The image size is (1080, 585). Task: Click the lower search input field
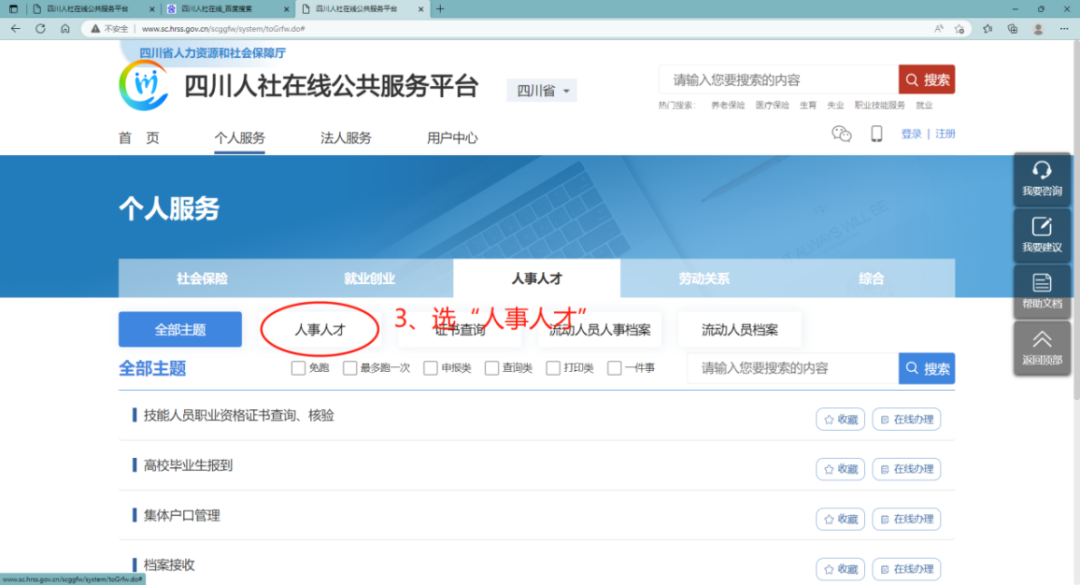pos(790,368)
